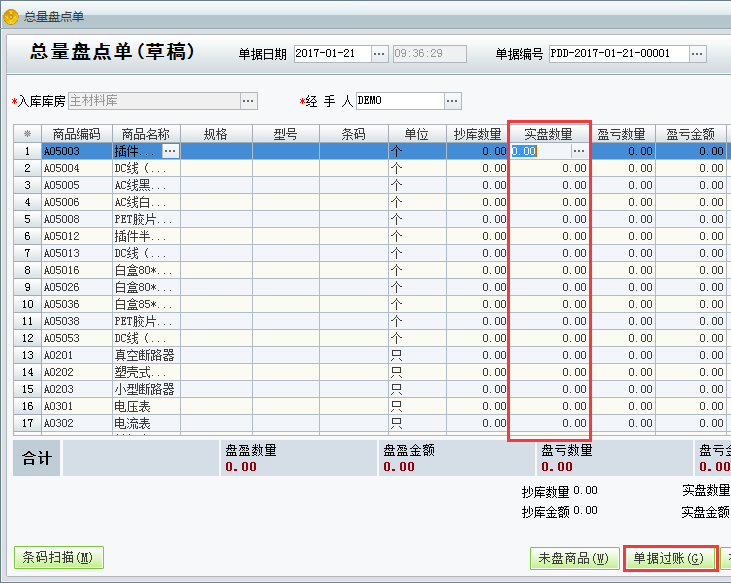Select row number 10 header
The height and width of the screenshot is (583, 731).
(x=28, y=304)
